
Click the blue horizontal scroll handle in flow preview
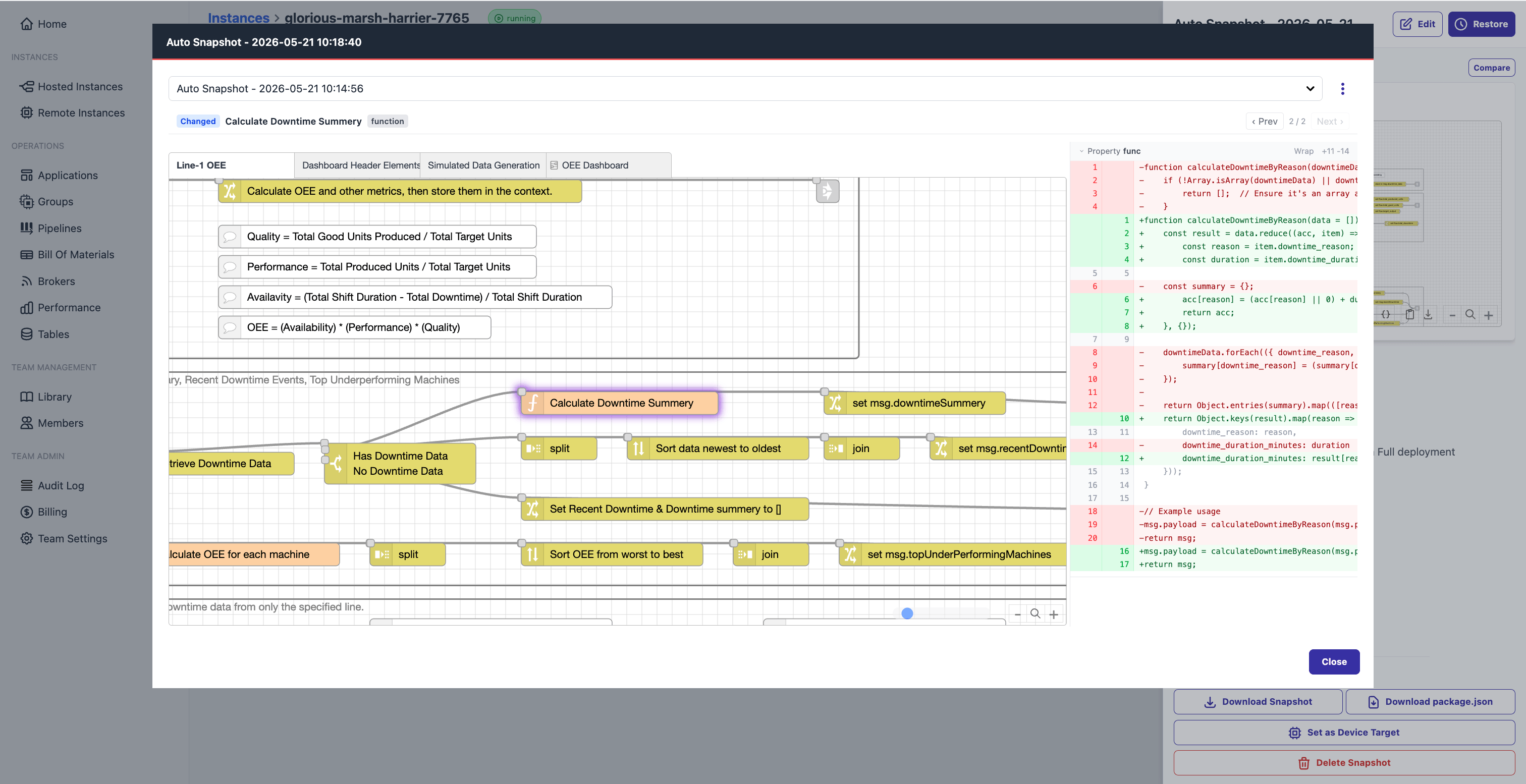(x=906, y=613)
